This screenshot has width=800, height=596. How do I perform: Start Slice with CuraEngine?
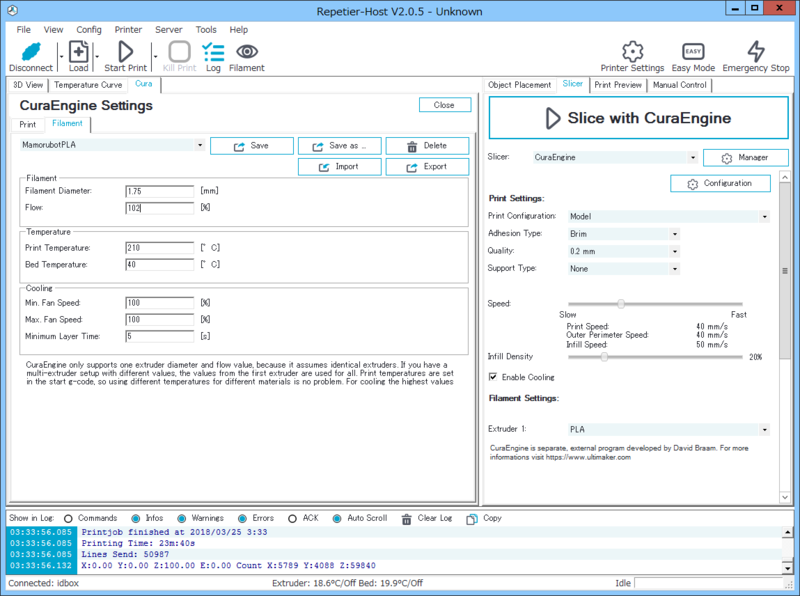click(639, 118)
